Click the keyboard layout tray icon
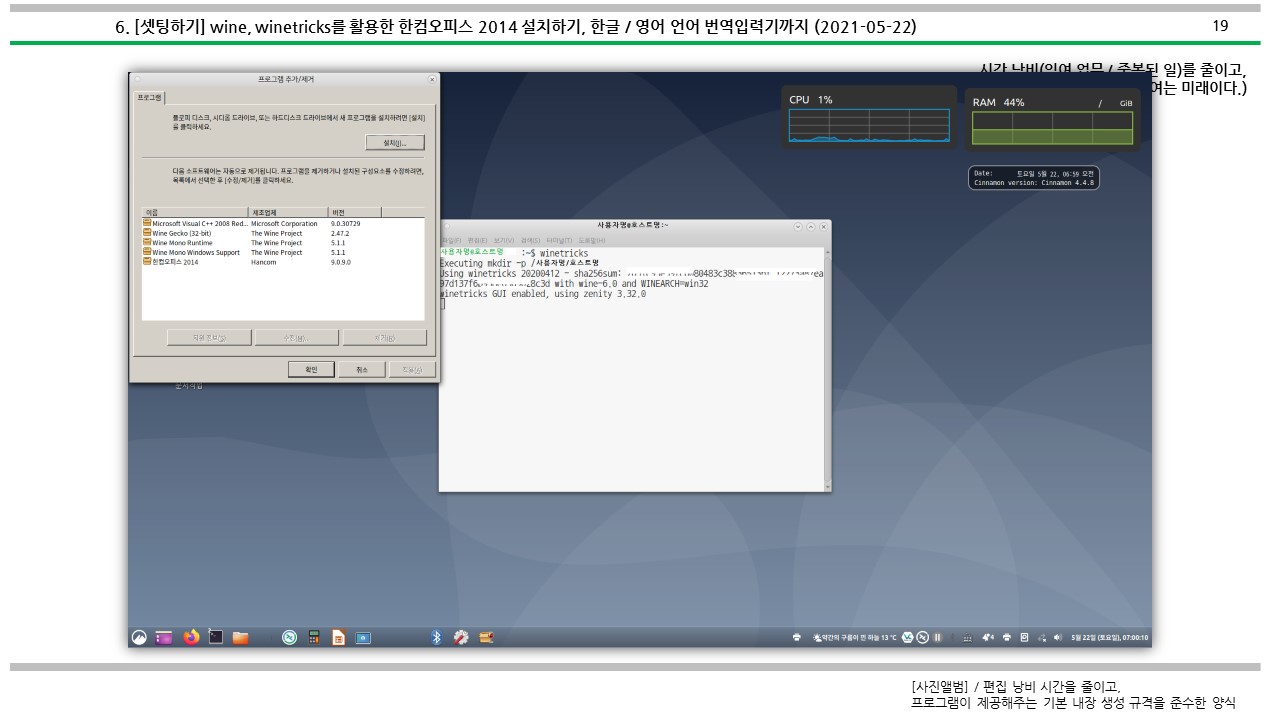The height and width of the screenshot is (720, 1280). coord(968,637)
